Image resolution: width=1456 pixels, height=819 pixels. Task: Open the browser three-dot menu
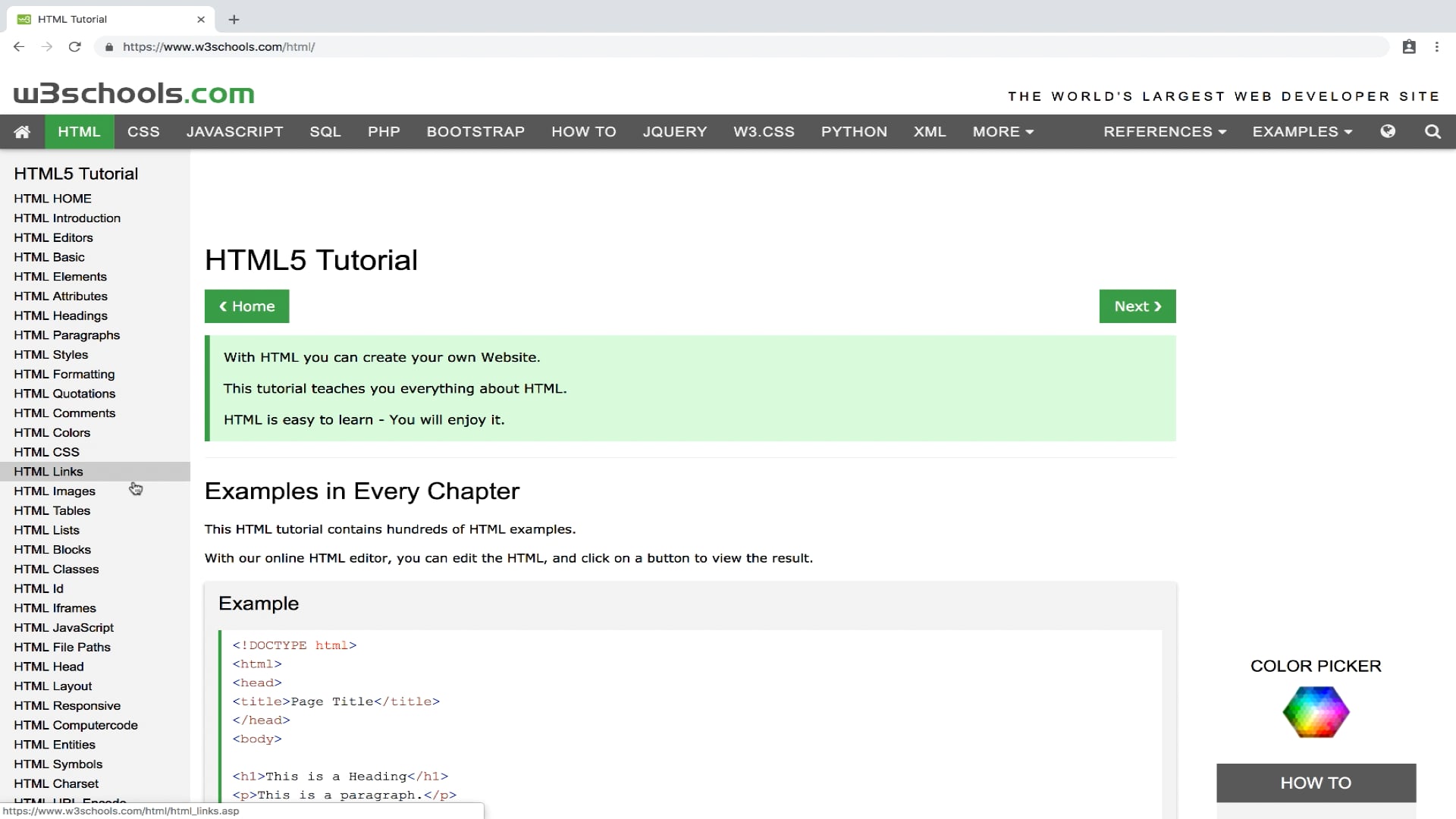(x=1436, y=47)
